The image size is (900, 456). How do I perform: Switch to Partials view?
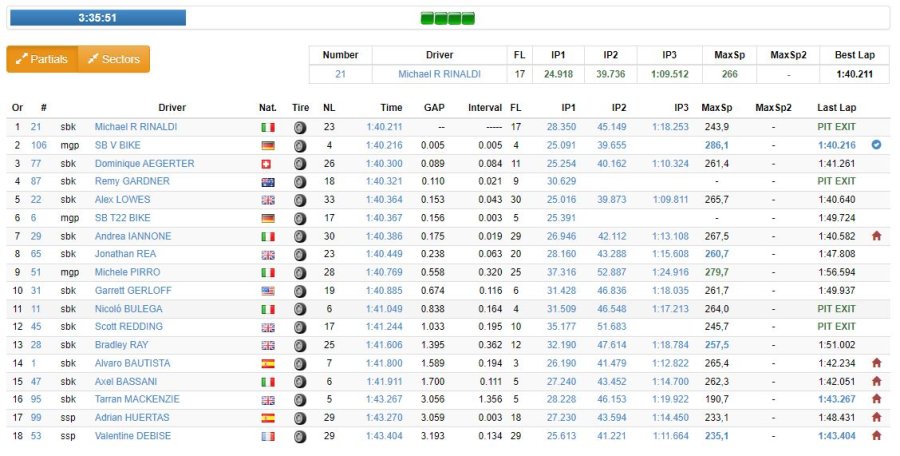pos(42,59)
